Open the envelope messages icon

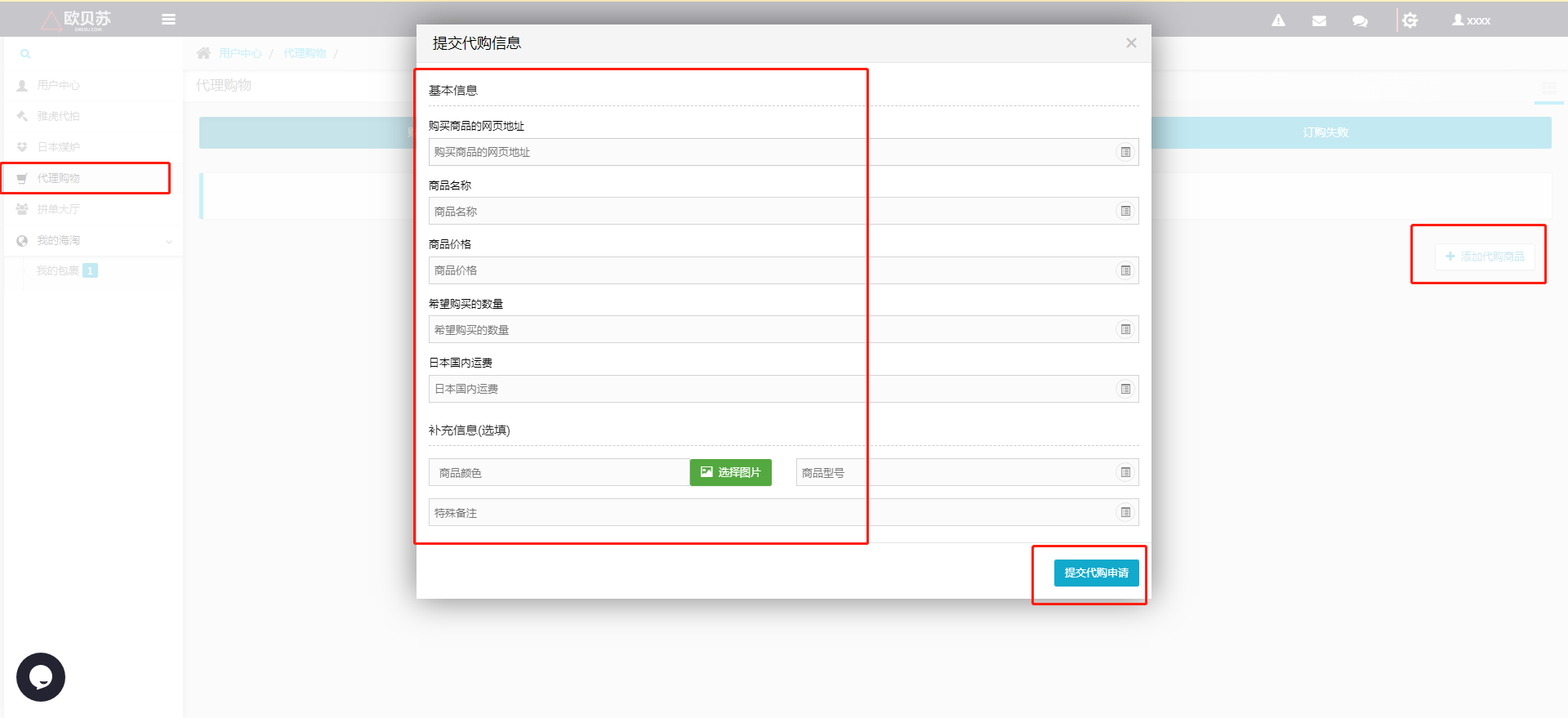pyautogui.click(x=1319, y=20)
